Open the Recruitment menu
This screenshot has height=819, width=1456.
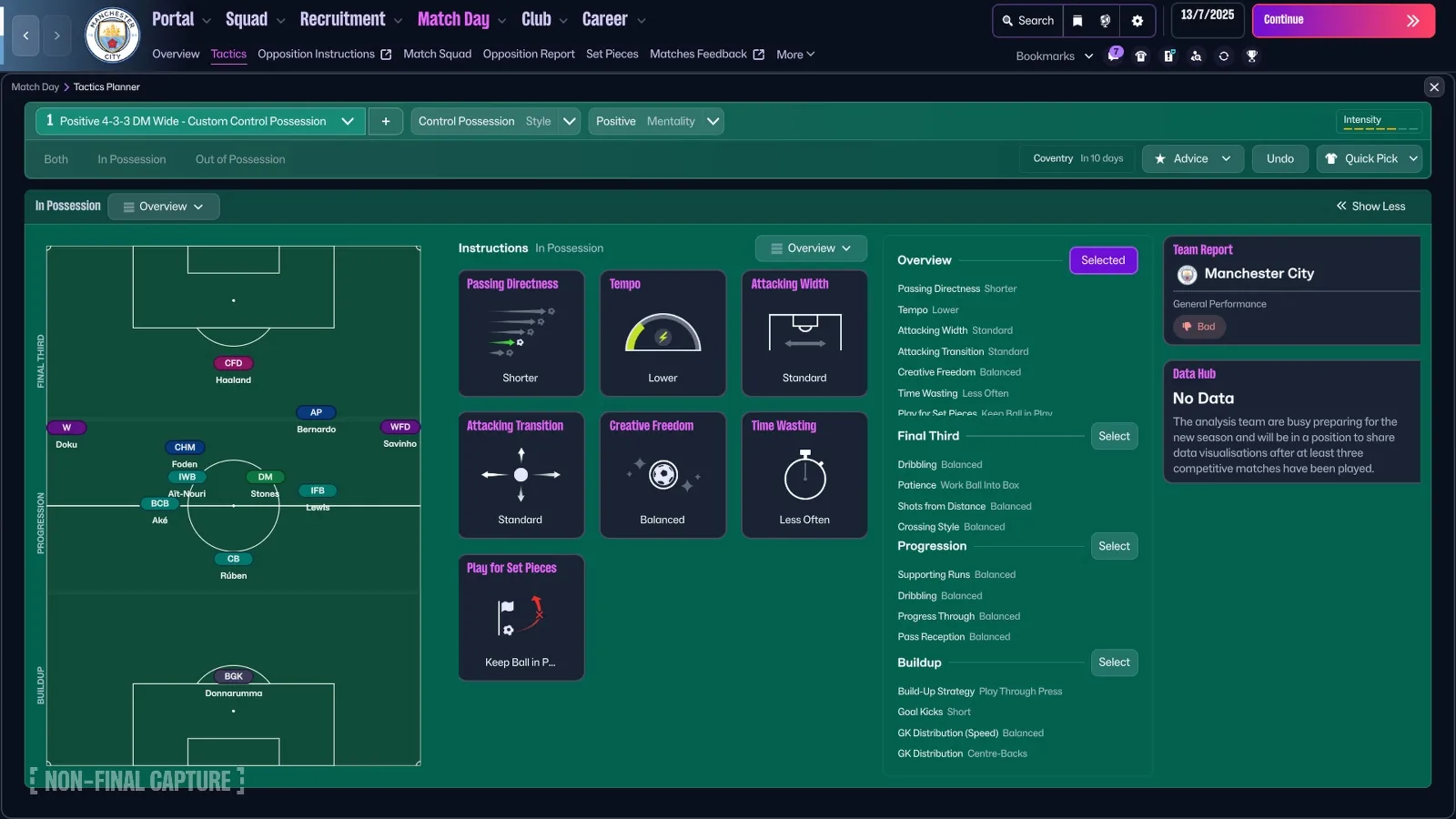[x=350, y=19]
